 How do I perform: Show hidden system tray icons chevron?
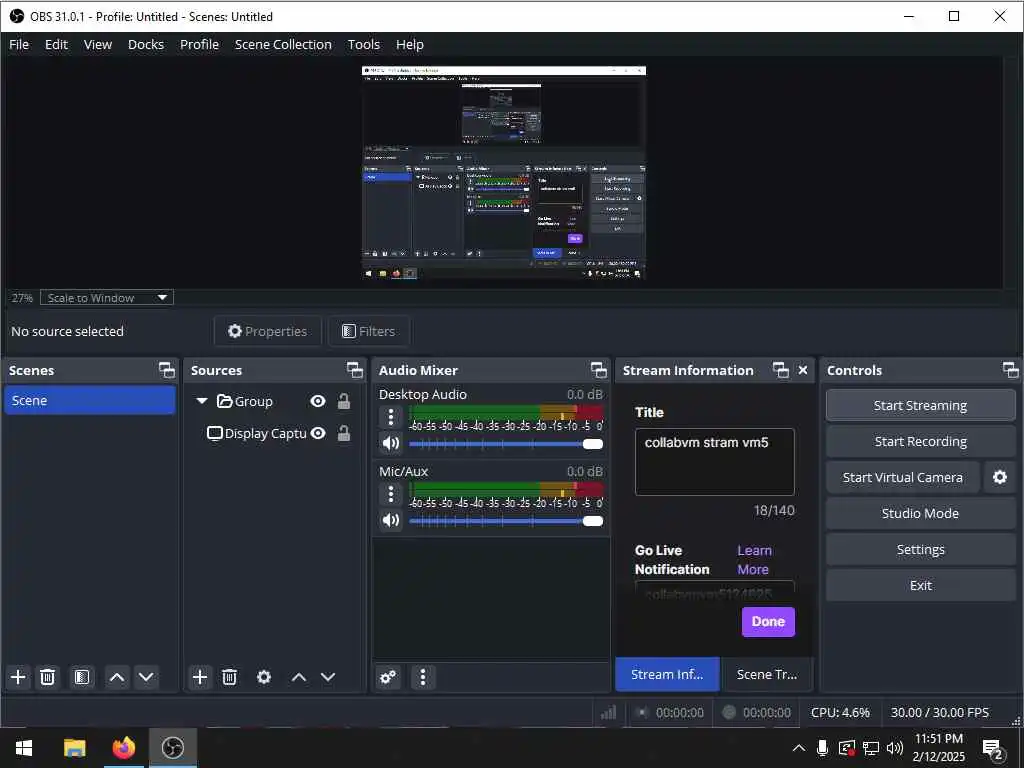(799, 748)
